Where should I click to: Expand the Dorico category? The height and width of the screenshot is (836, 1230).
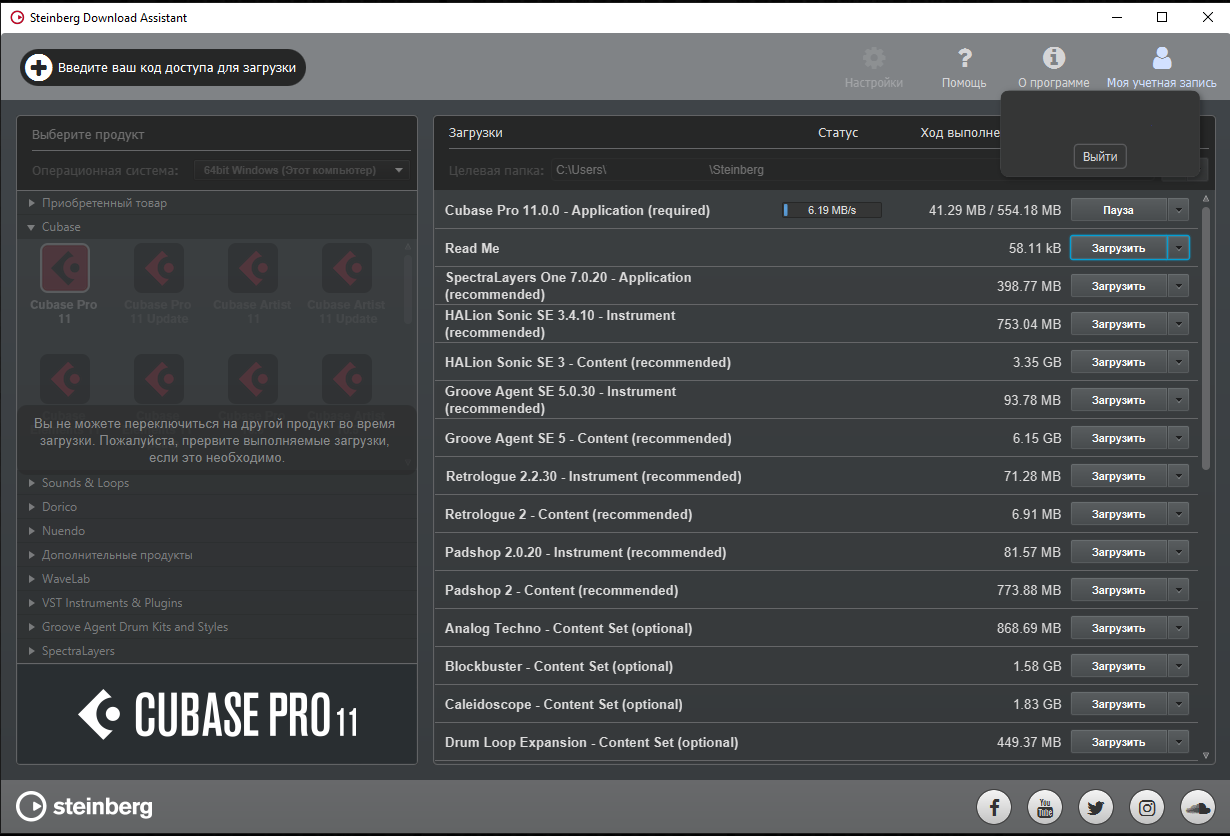coord(32,507)
